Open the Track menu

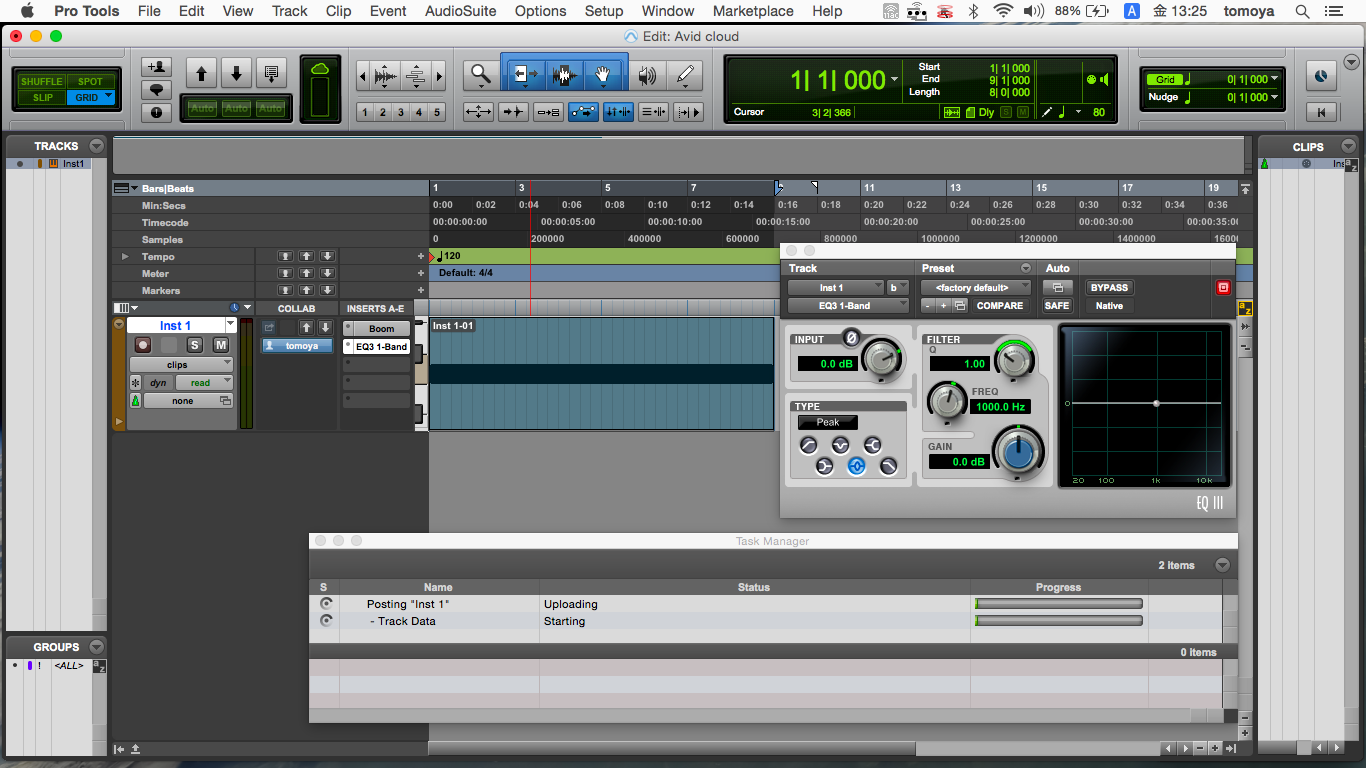coord(290,11)
